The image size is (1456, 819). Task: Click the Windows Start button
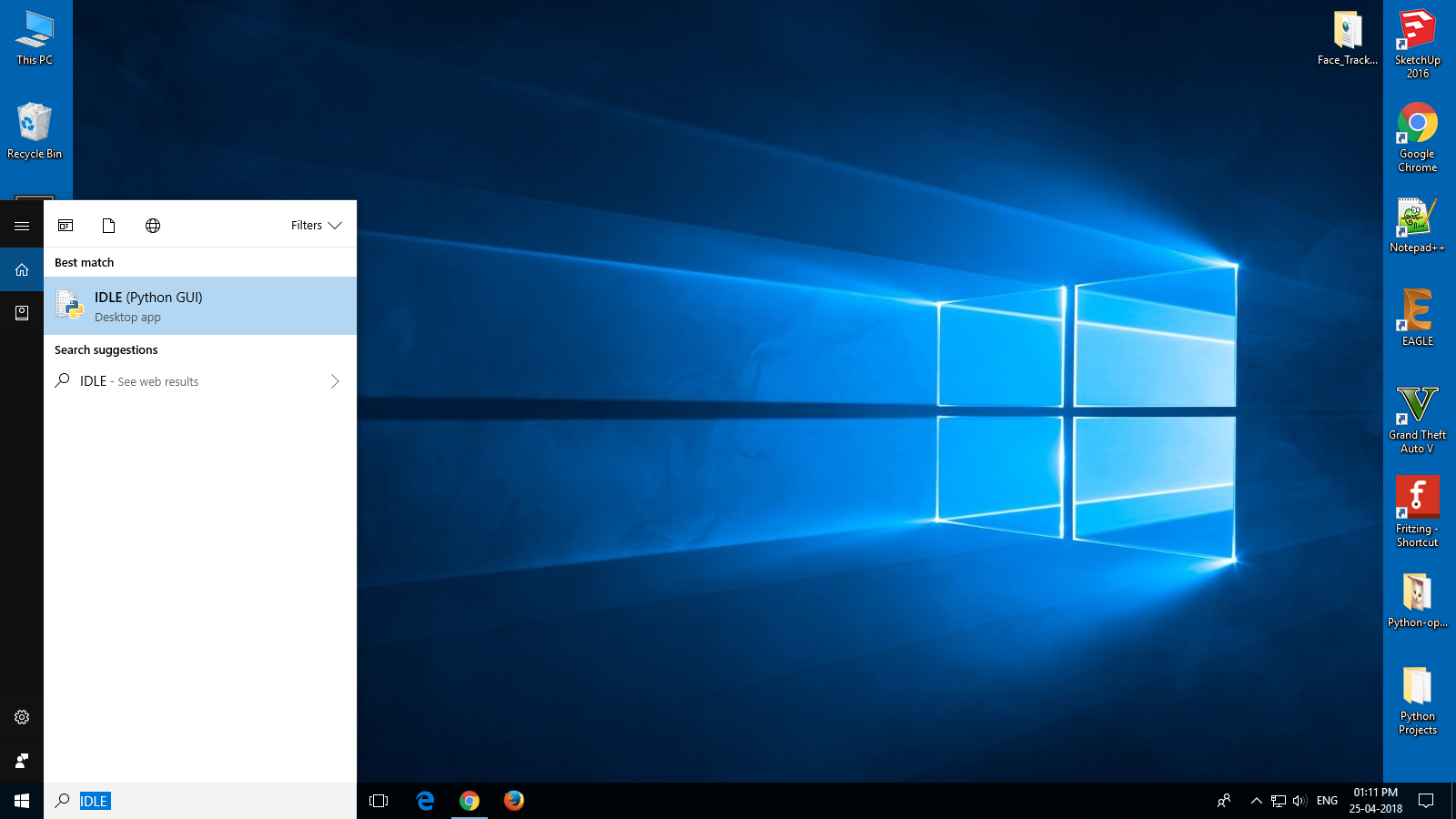(22, 801)
